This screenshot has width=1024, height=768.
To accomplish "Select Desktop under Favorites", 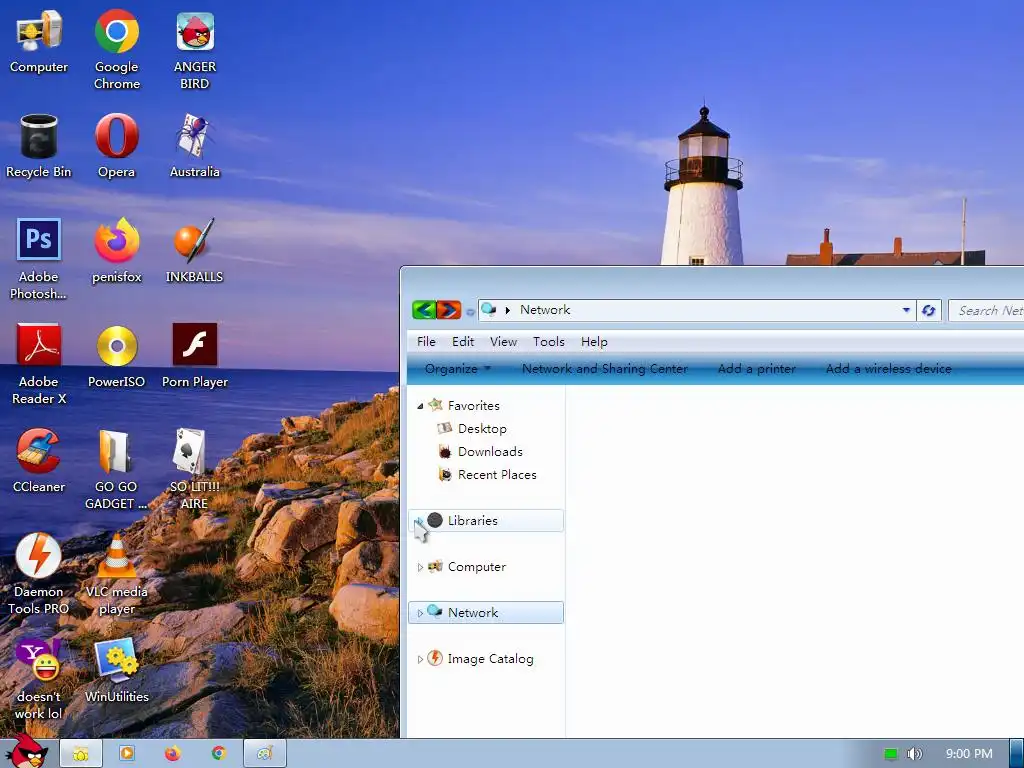I will point(482,428).
